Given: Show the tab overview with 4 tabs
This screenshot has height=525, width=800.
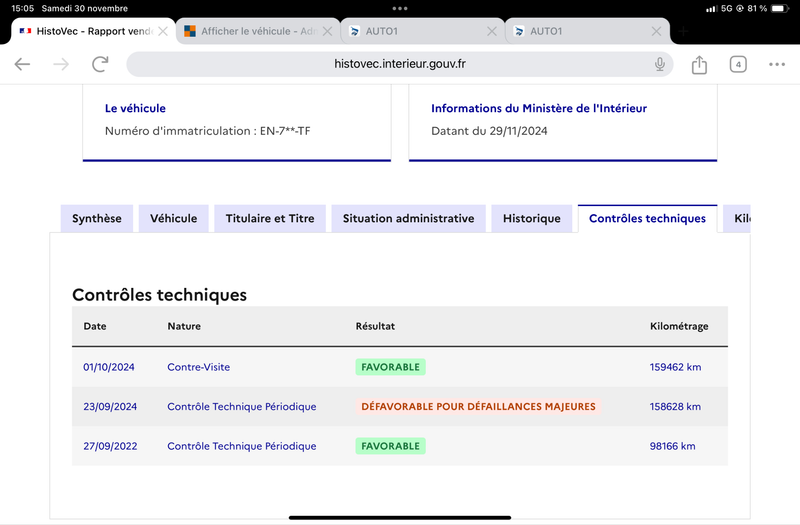Looking at the screenshot, I should [738, 64].
